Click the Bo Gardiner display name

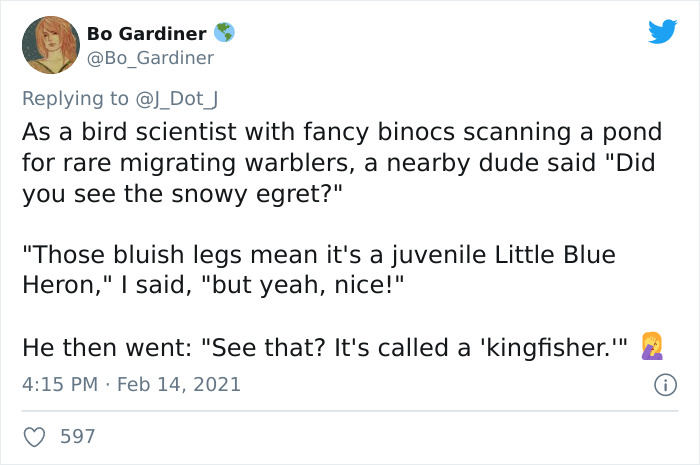pos(146,34)
